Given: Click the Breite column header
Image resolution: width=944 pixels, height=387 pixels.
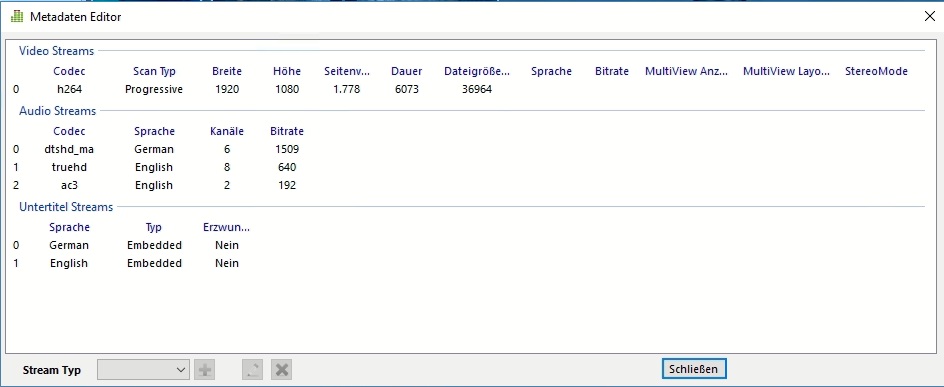Looking at the screenshot, I should (x=227, y=71).
